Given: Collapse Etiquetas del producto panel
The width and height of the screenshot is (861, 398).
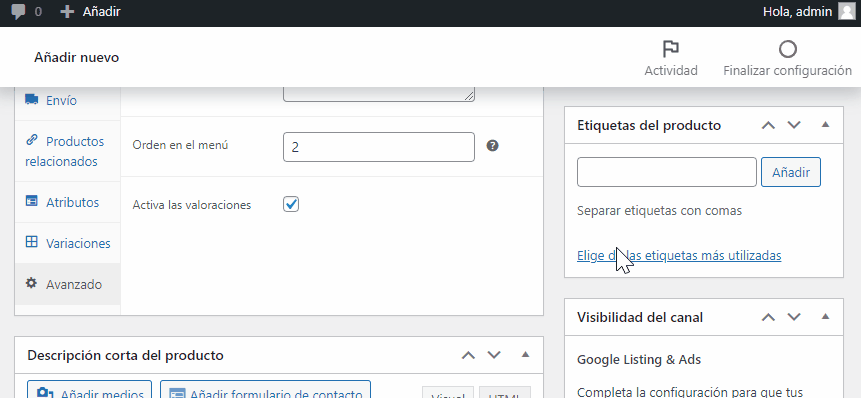Looking at the screenshot, I should (x=825, y=125).
